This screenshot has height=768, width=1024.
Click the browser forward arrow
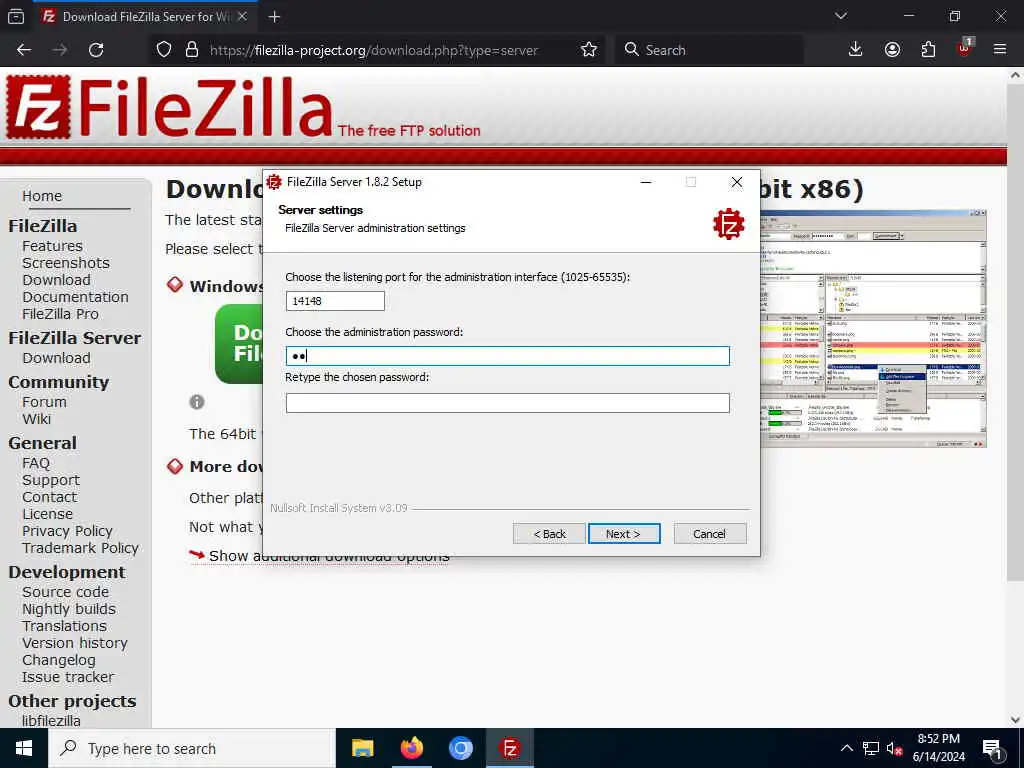(x=60, y=50)
